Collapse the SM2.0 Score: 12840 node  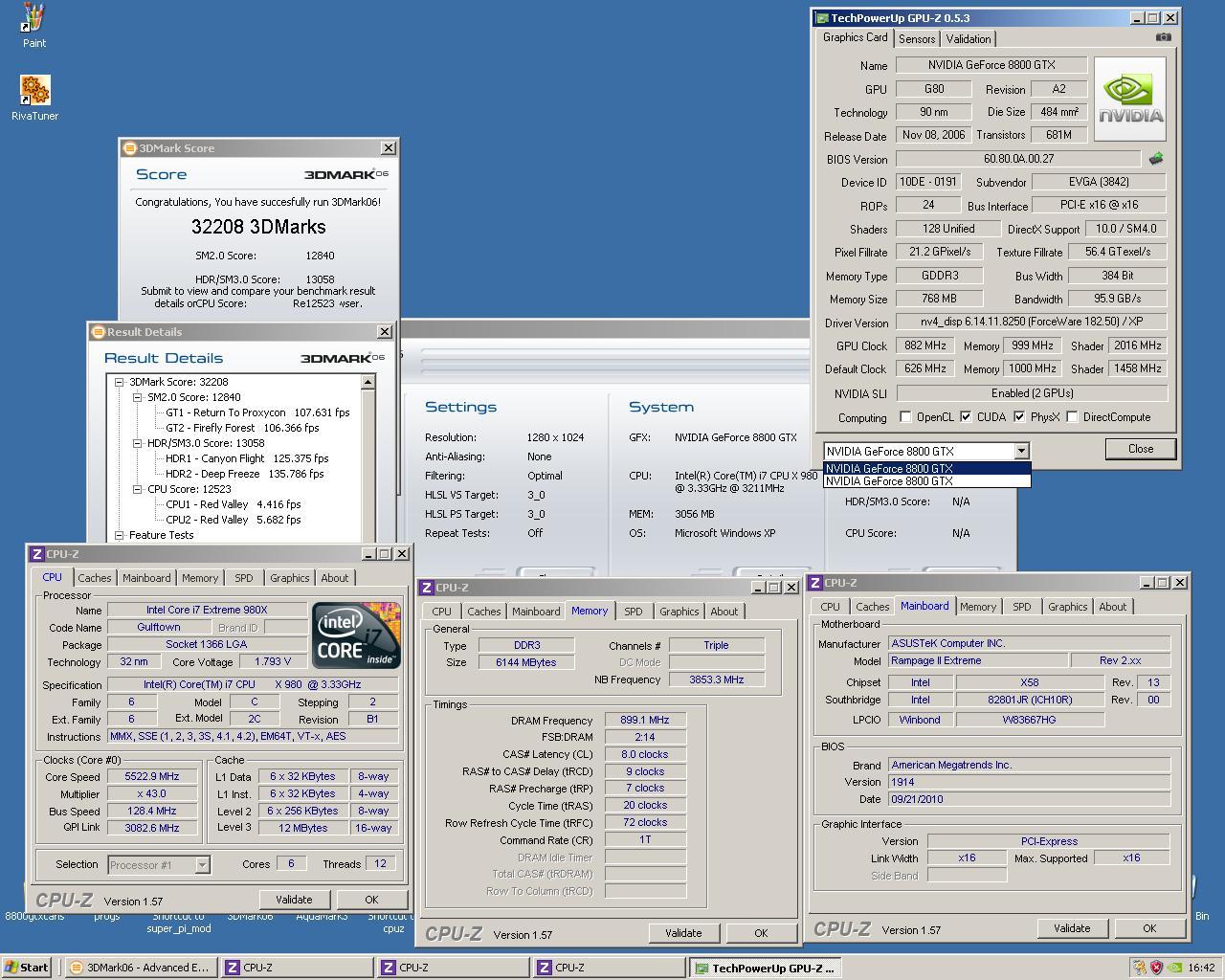click(x=138, y=397)
